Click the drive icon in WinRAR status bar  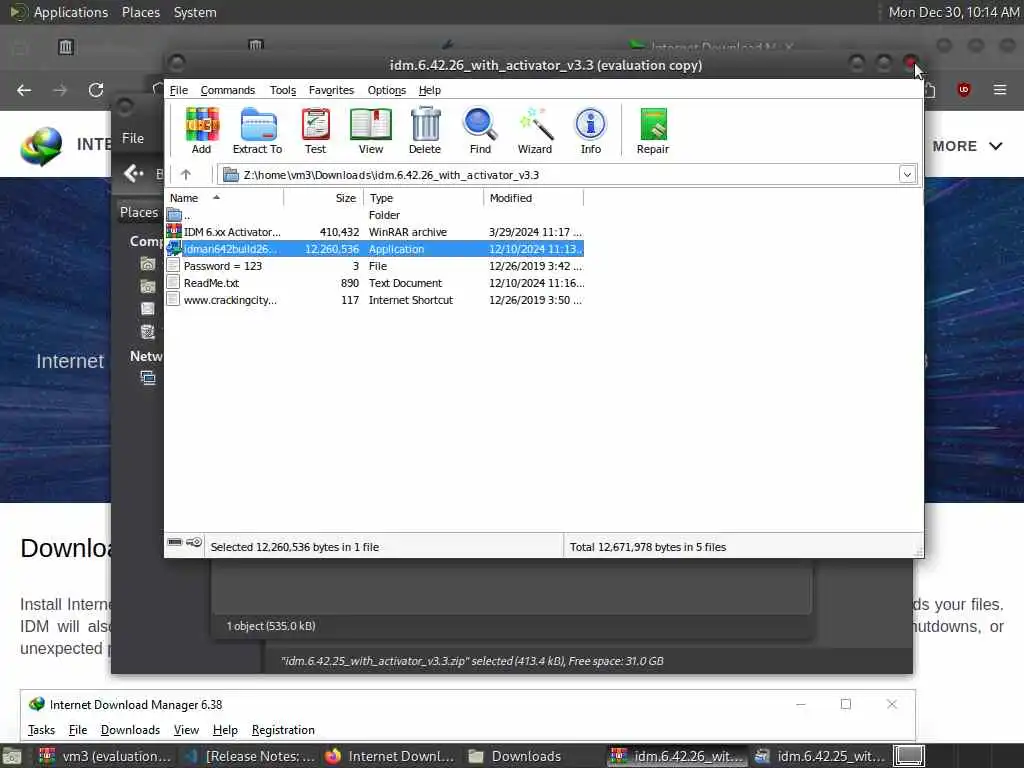(x=175, y=542)
